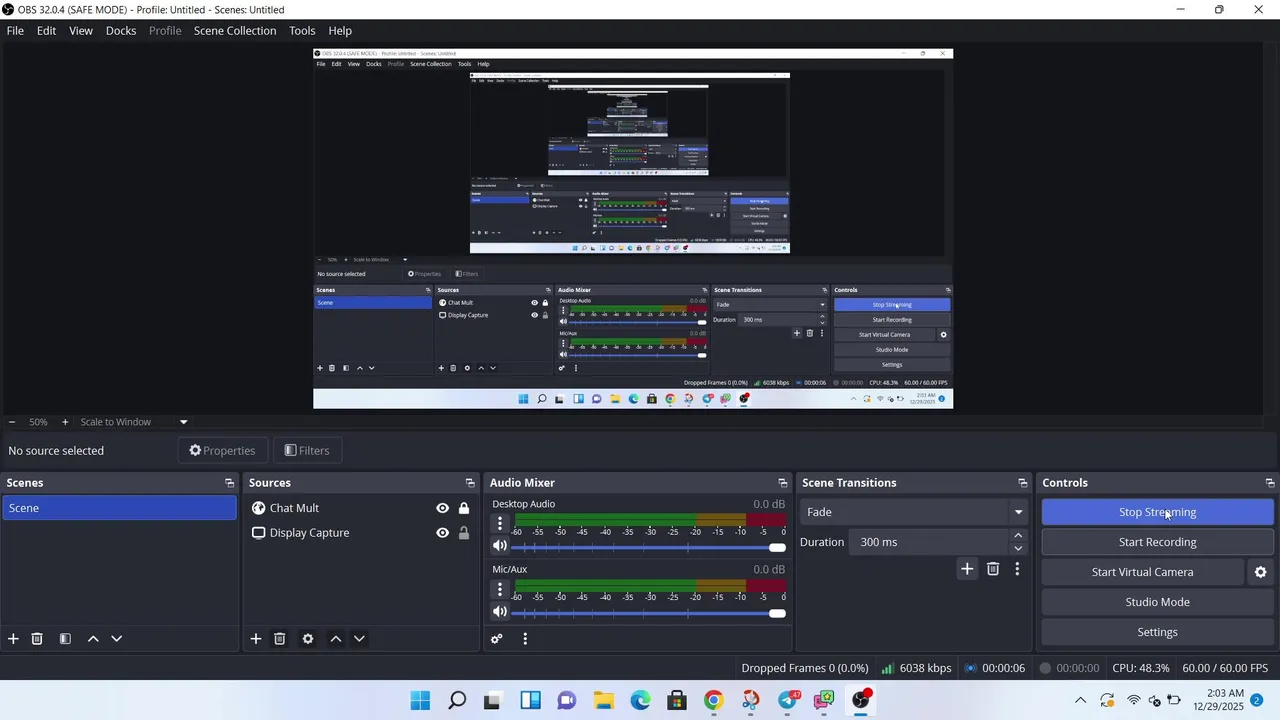Move source down in the Sources list
The height and width of the screenshot is (720, 1280).
coord(359,639)
